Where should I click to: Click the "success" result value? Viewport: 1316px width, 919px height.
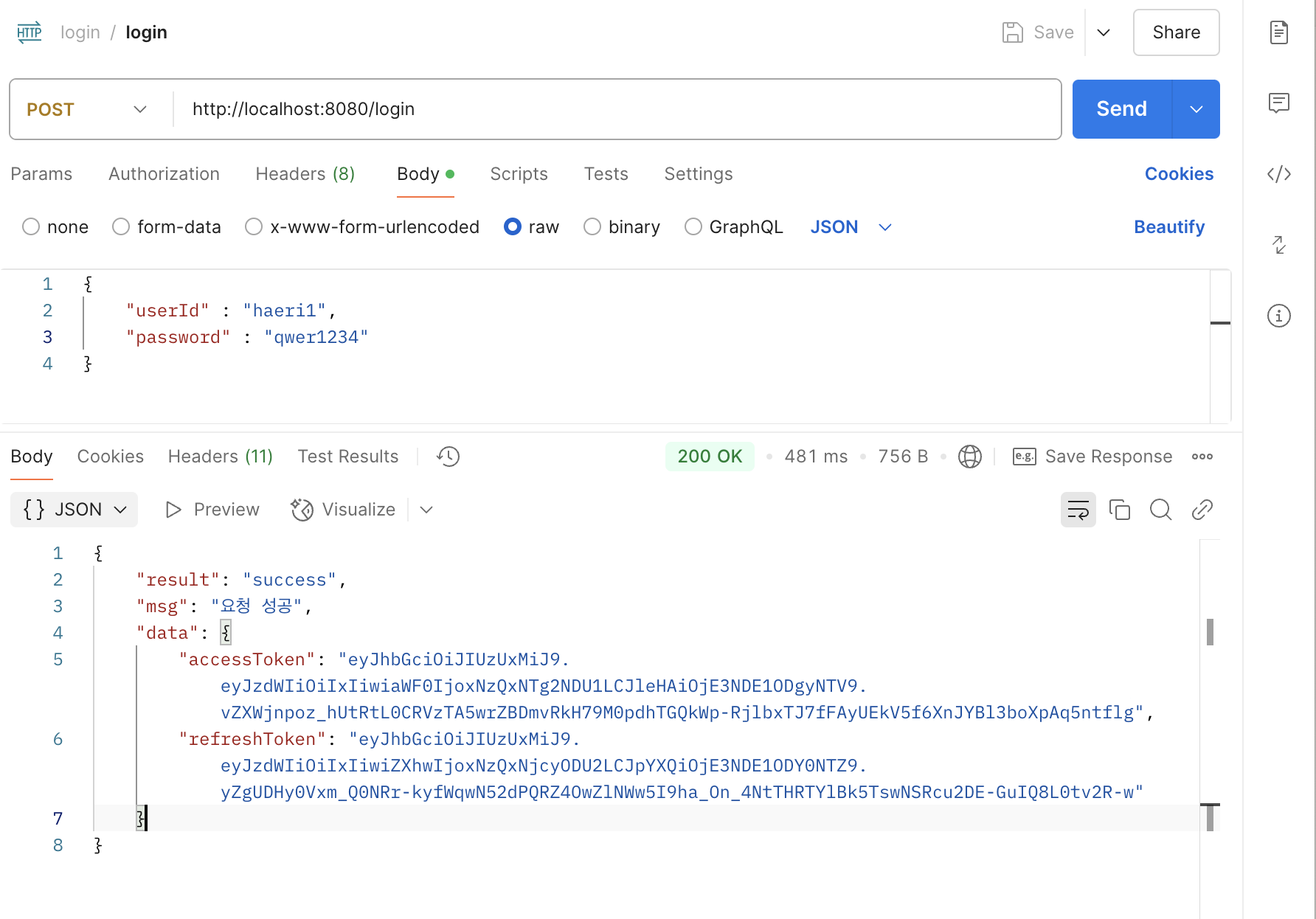(290, 580)
